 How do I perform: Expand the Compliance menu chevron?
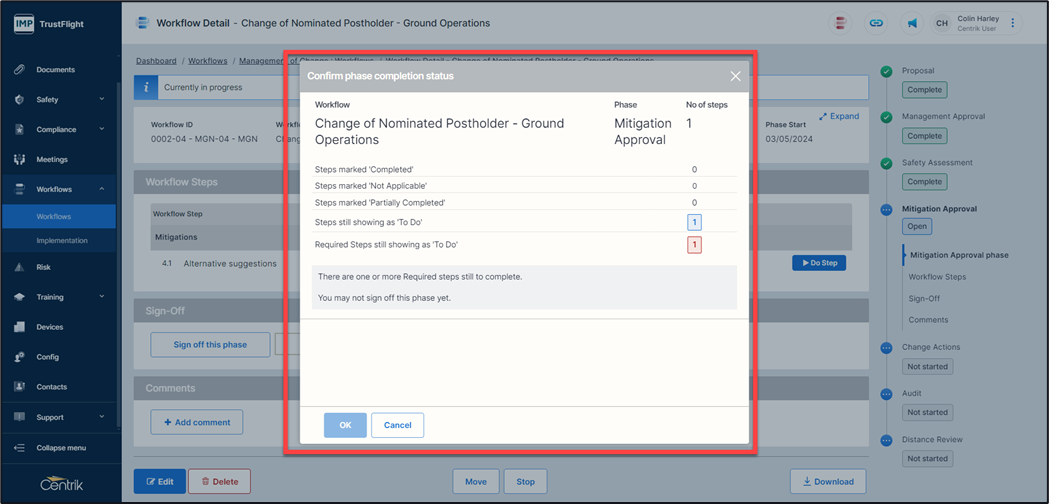[102, 129]
